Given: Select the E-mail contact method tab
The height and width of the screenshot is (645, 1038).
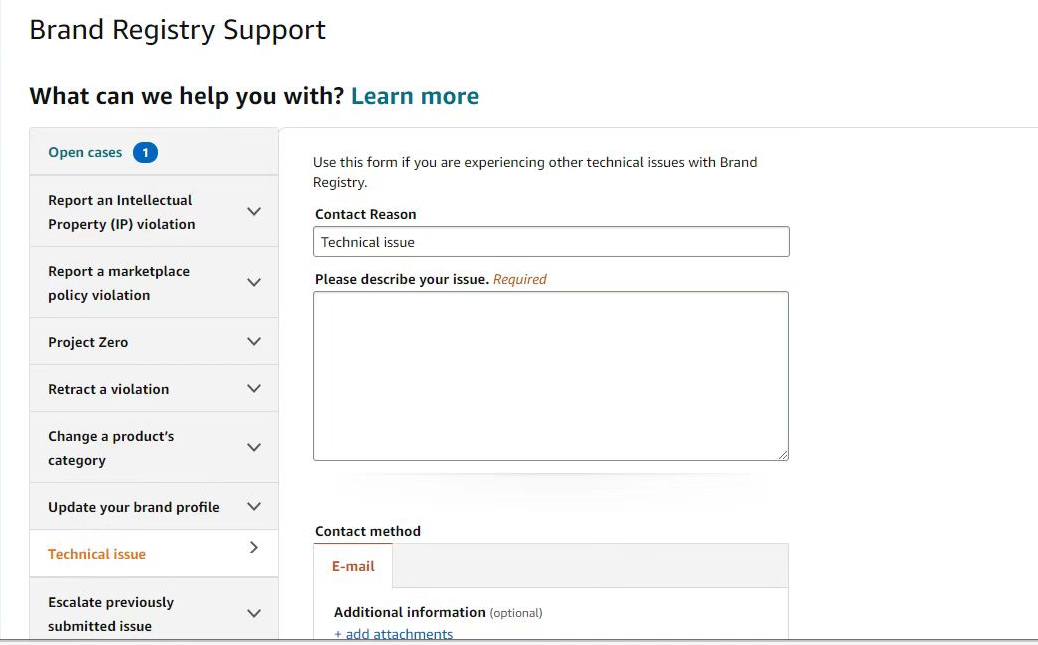Looking at the screenshot, I should pyautogui.click(x=353, y=566).
